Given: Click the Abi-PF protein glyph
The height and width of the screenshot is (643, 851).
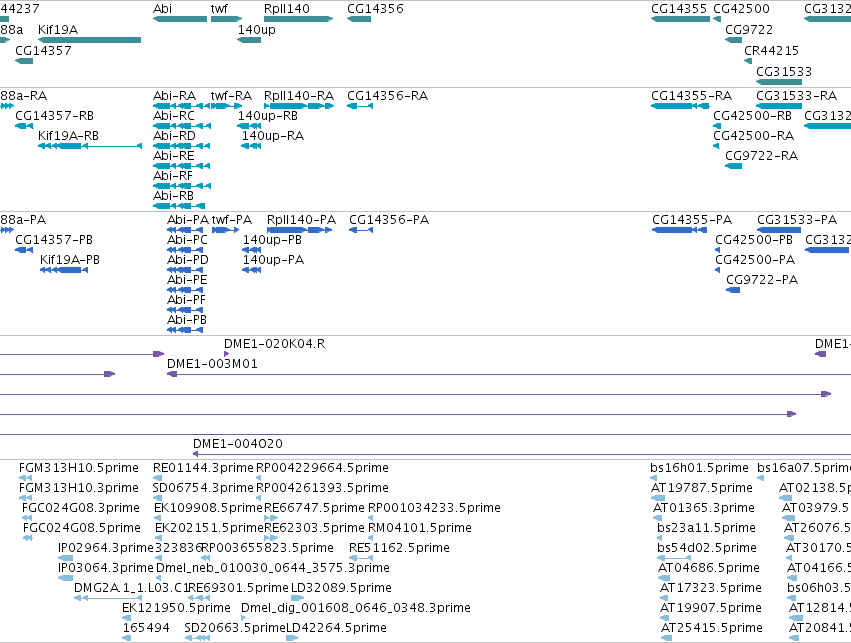Looking at the screenshot, I should point(185,310).
